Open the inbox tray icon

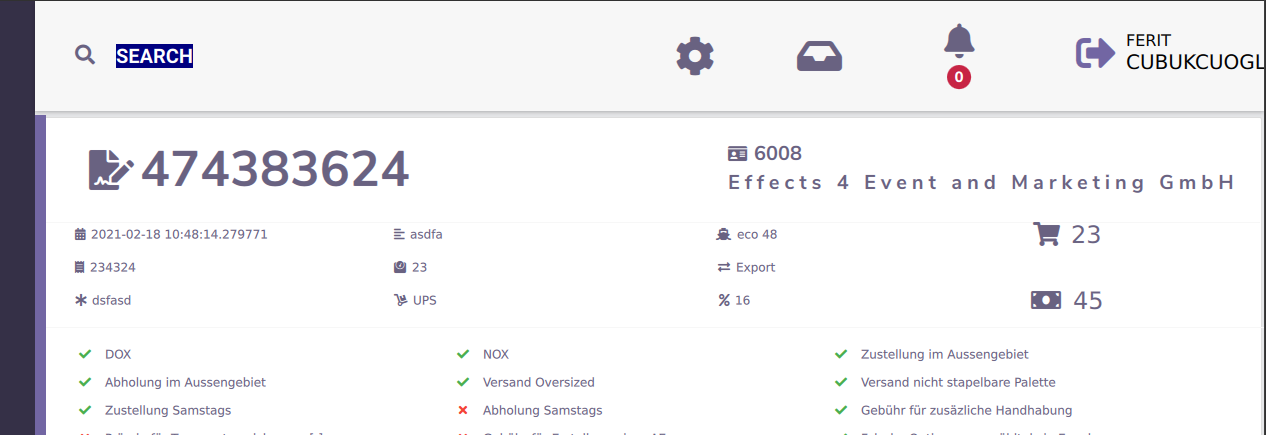click(x=819, y=56)
